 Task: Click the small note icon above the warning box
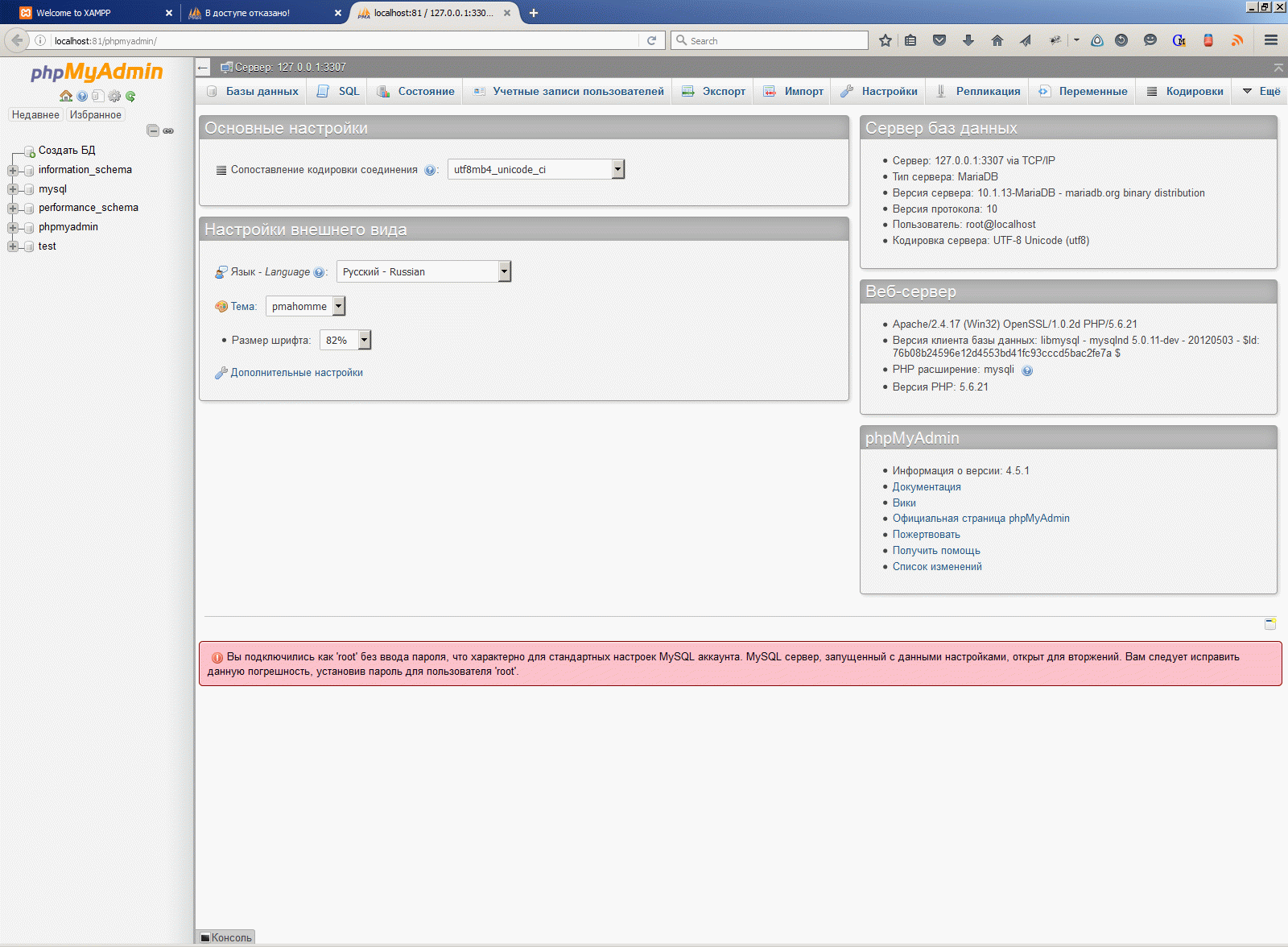tap(1270, 623)
